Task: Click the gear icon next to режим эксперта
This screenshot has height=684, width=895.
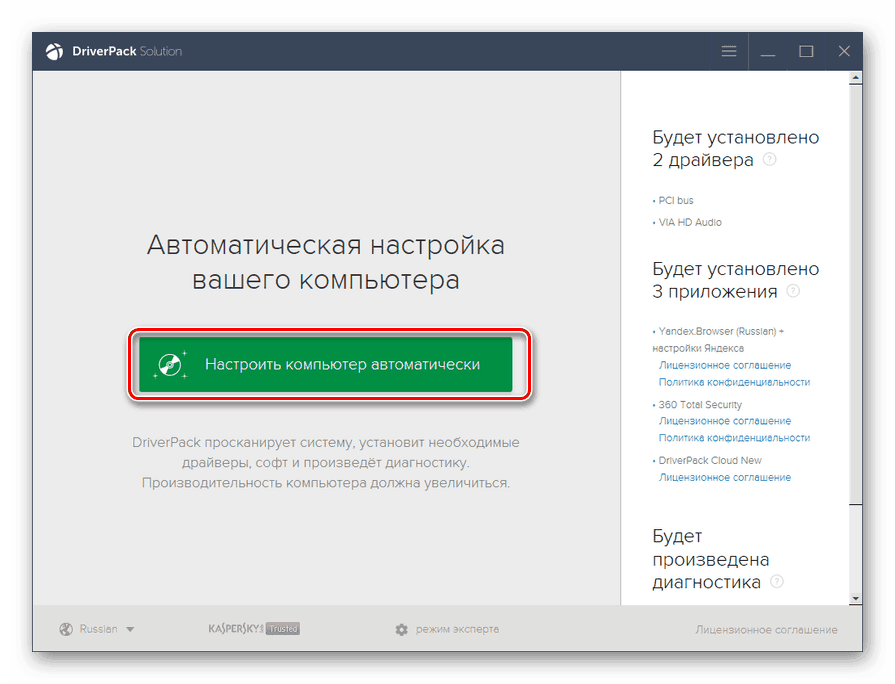Action: (x=401, y=629)
